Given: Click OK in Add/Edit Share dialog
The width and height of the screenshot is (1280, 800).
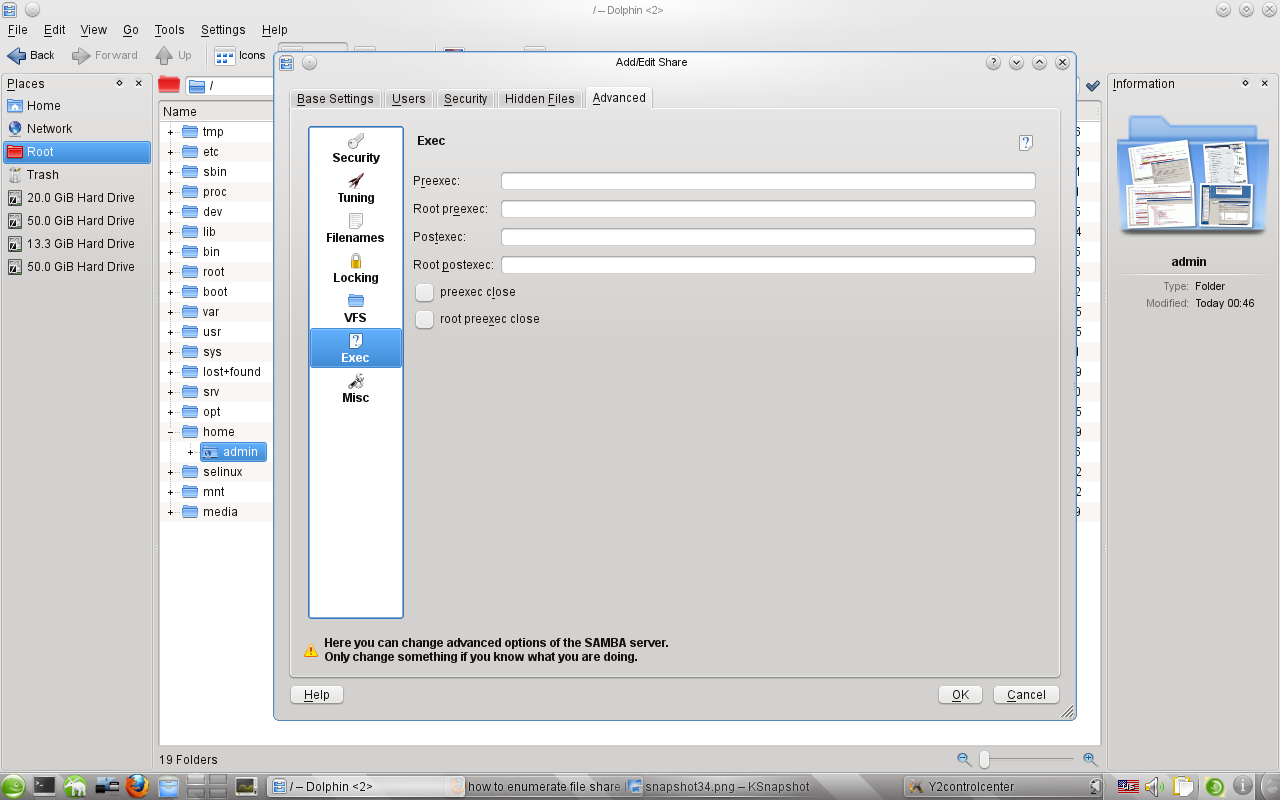Looking at the screenshot, I should 960,695.
